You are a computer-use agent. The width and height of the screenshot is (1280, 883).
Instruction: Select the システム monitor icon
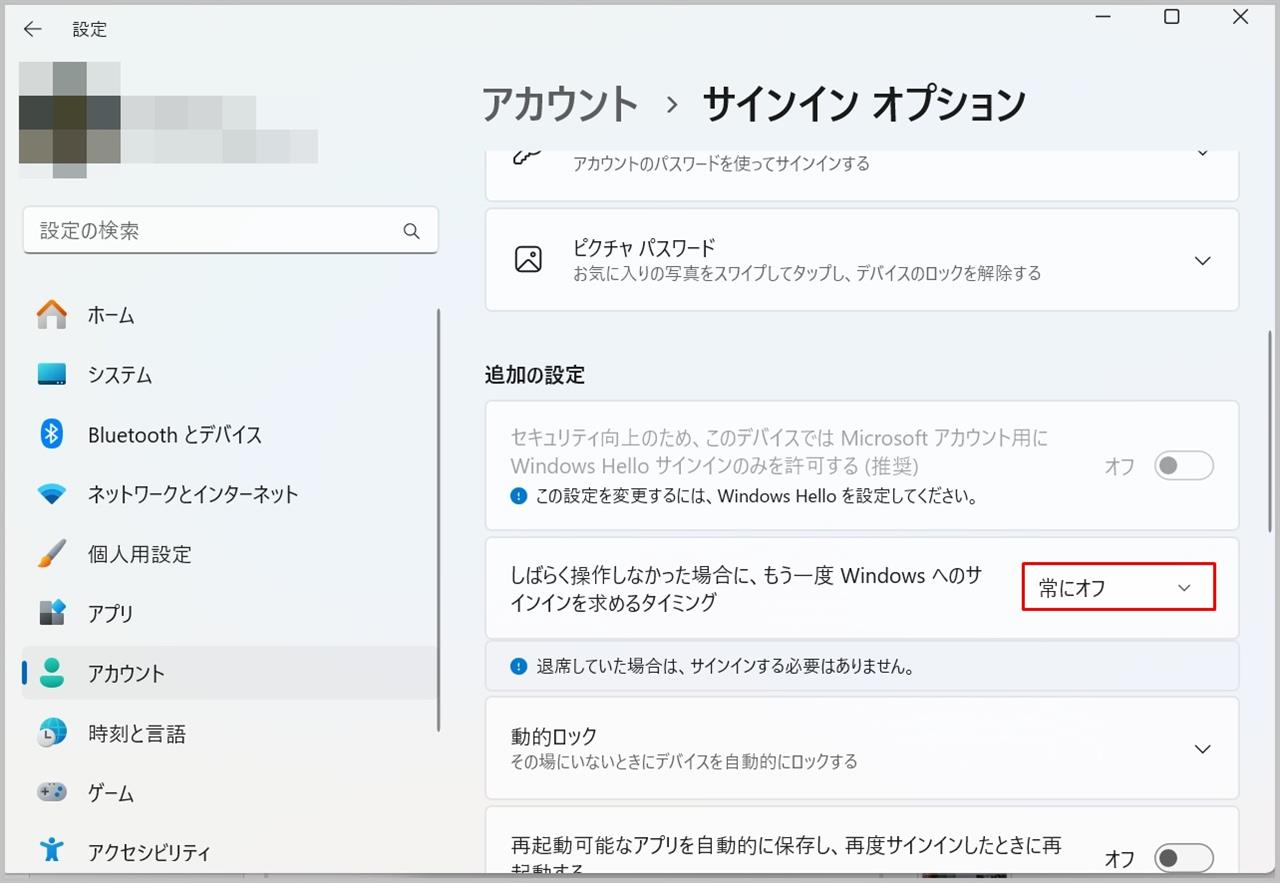[x=52, y=375]
